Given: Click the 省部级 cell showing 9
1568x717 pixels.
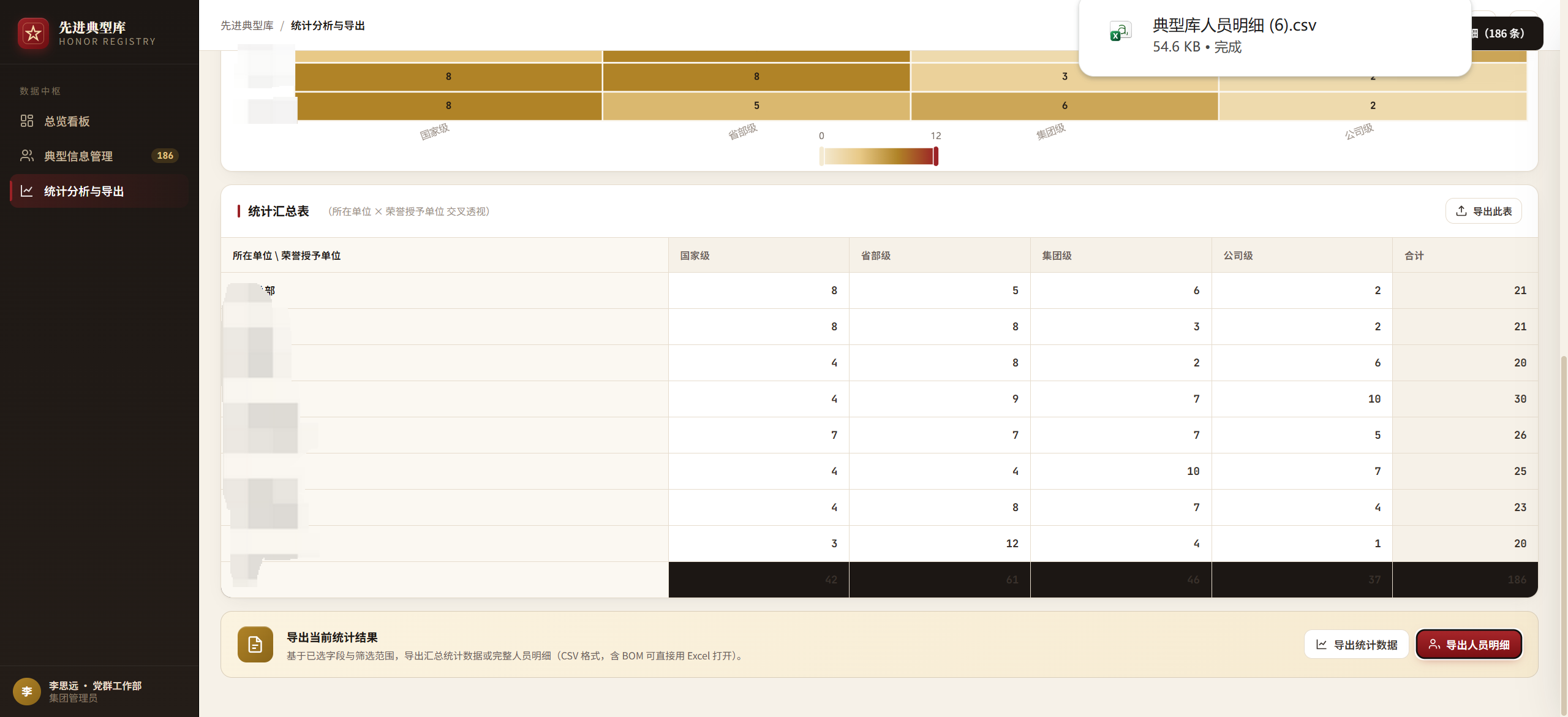Looking at the screenshot, I should coord(940,399).
